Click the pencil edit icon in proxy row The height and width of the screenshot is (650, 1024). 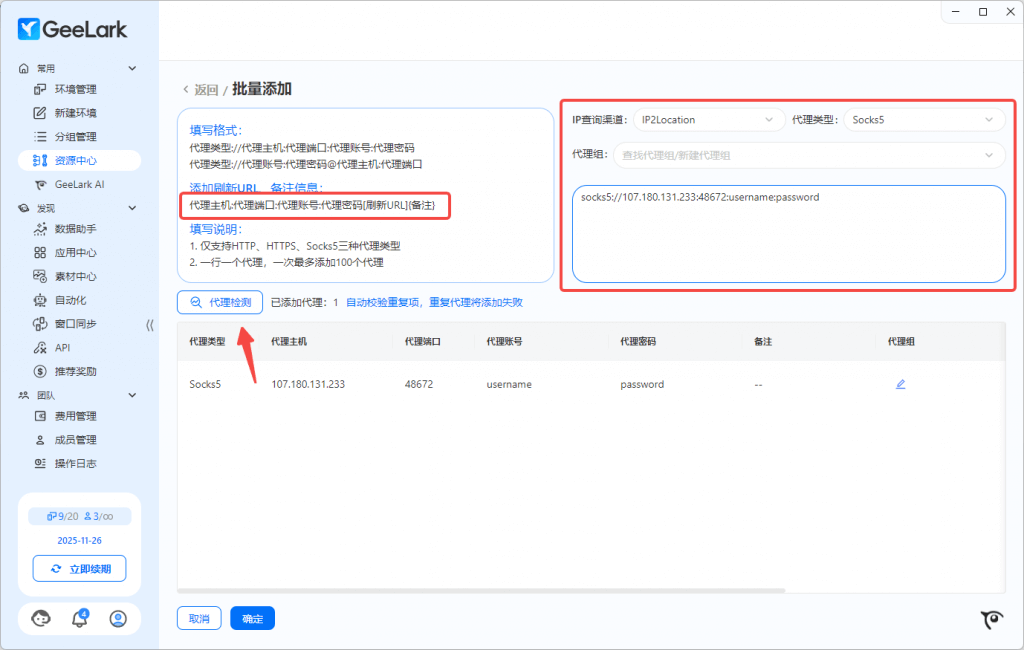[900, 384]
